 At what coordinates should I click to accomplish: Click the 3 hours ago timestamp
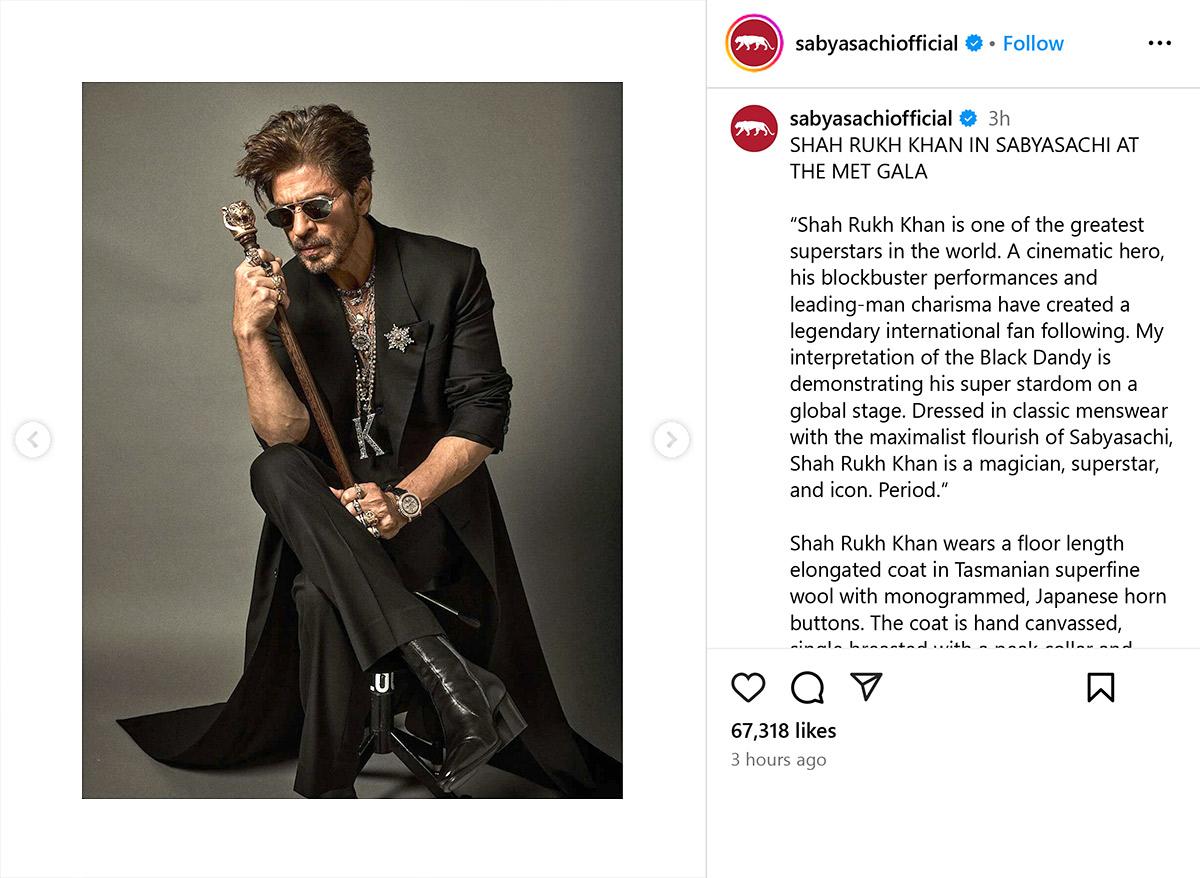[x=778, y=759]
